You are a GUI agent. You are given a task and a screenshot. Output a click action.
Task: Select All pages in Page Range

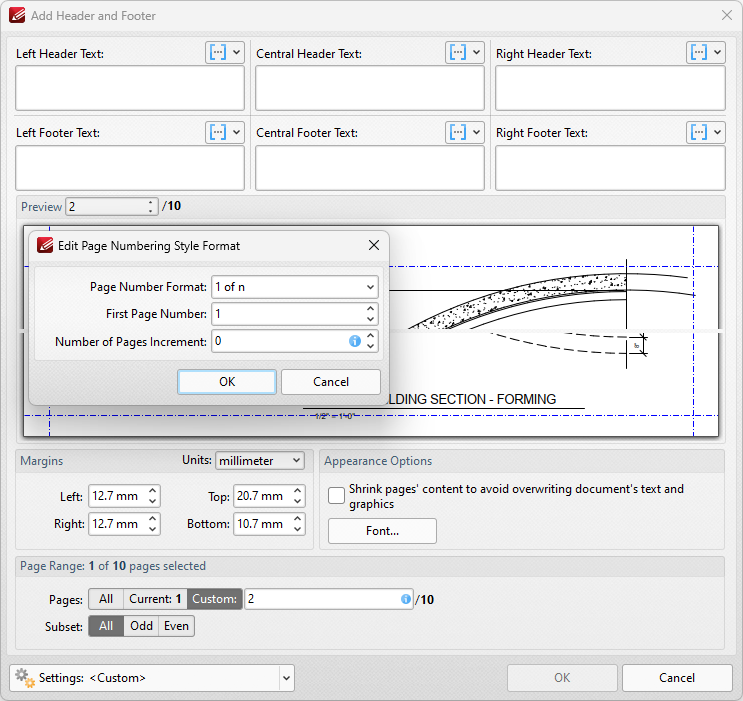click(x=106, y=599)
